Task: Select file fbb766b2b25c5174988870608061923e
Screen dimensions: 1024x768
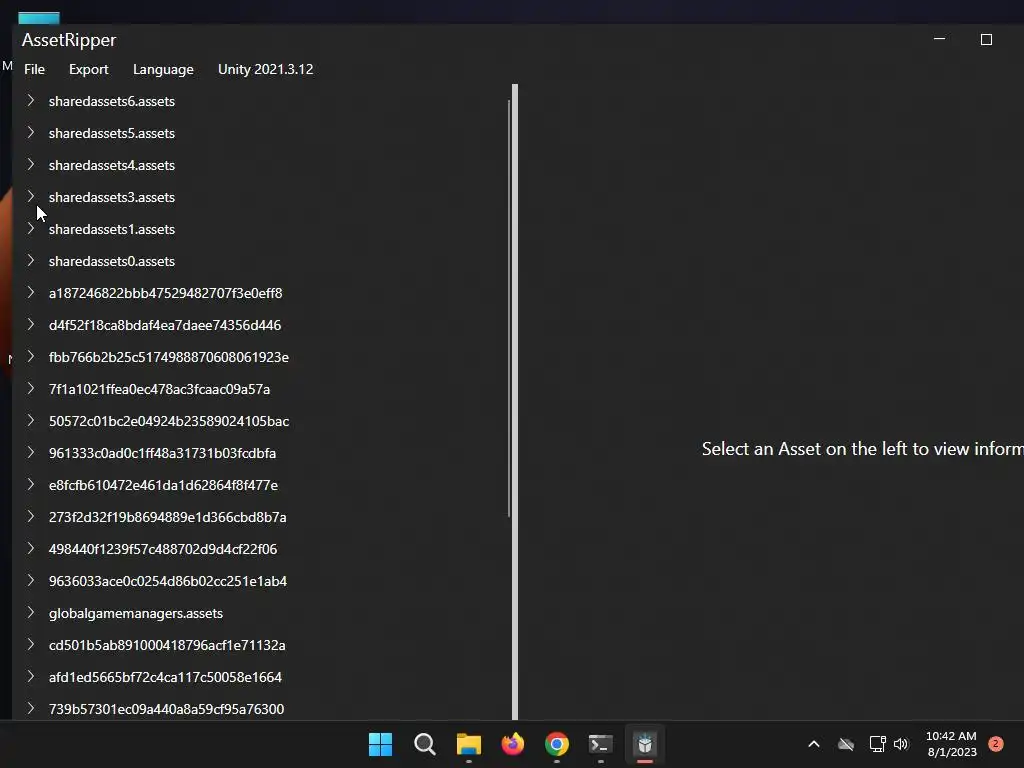Action: 168,357
